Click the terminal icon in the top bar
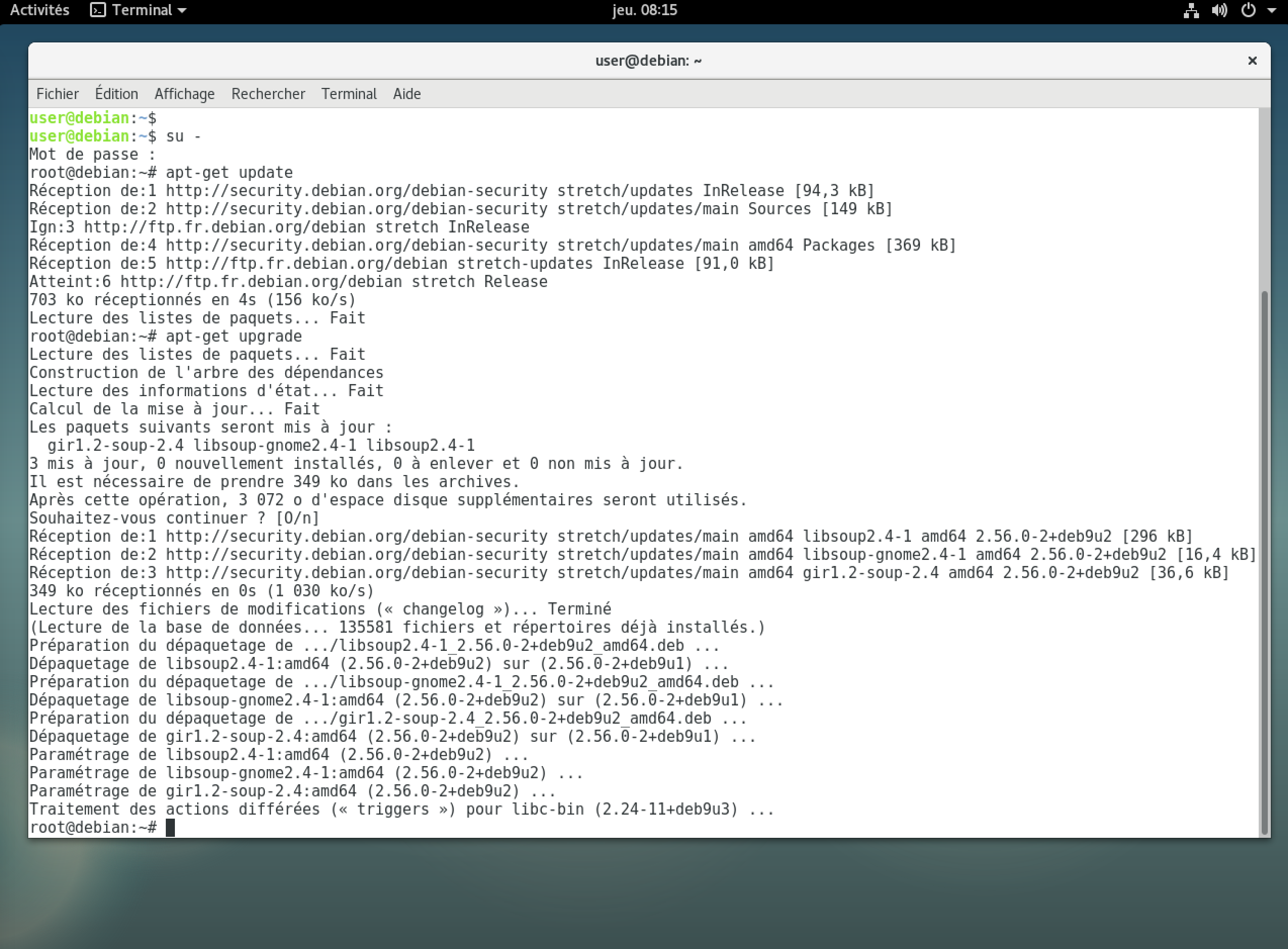 click(x=98, y=10)
